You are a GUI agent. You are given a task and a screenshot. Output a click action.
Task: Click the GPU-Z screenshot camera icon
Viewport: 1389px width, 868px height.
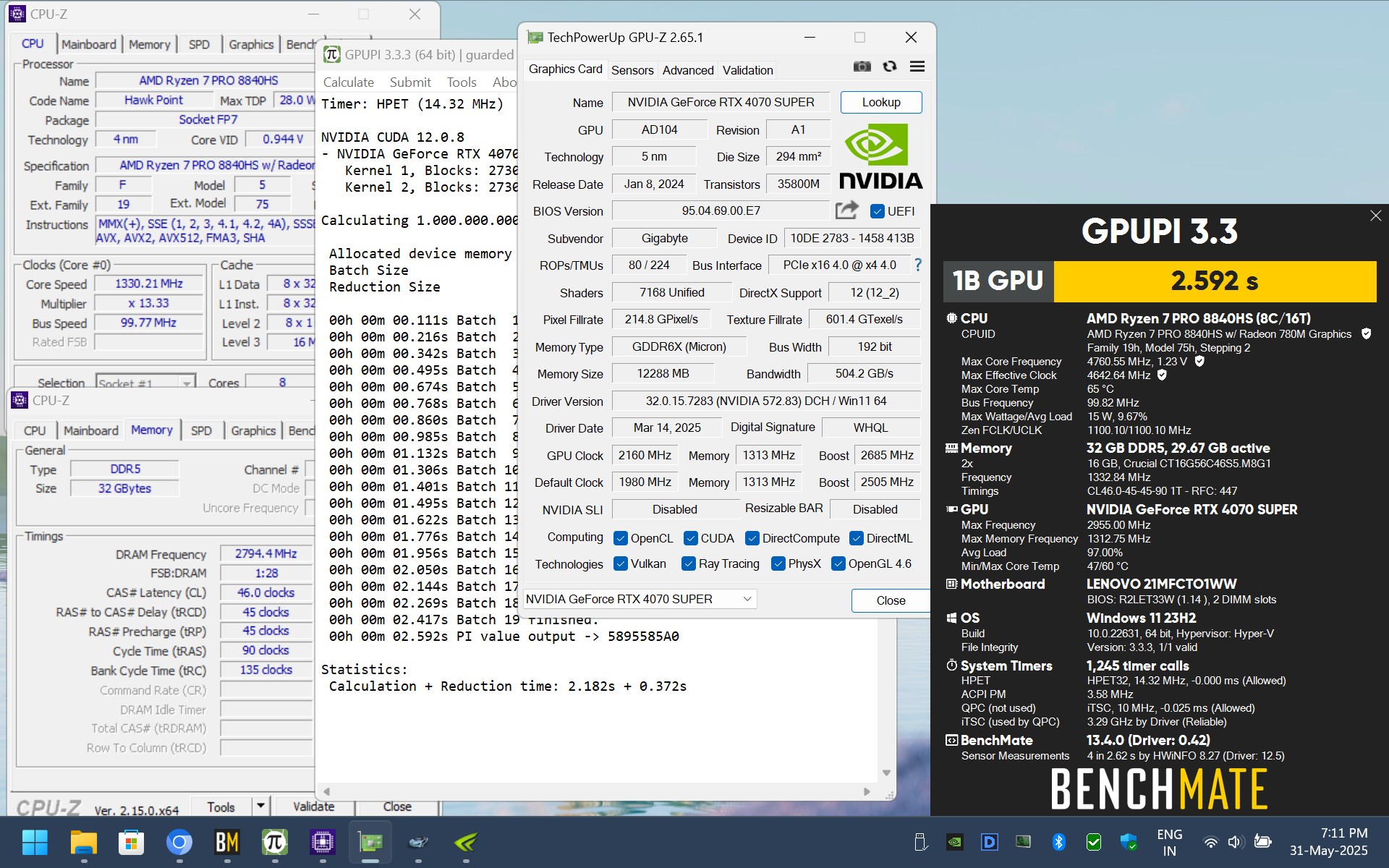click(862, 67)
